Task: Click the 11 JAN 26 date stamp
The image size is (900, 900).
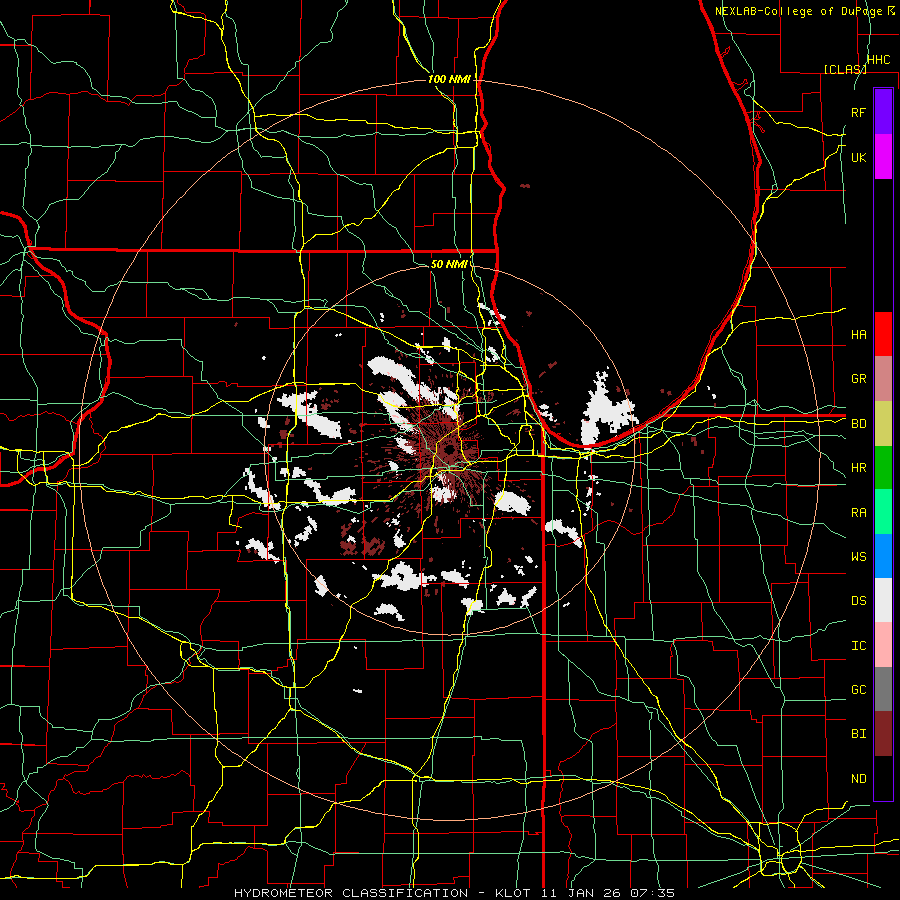Action: (x=581, y=893)
